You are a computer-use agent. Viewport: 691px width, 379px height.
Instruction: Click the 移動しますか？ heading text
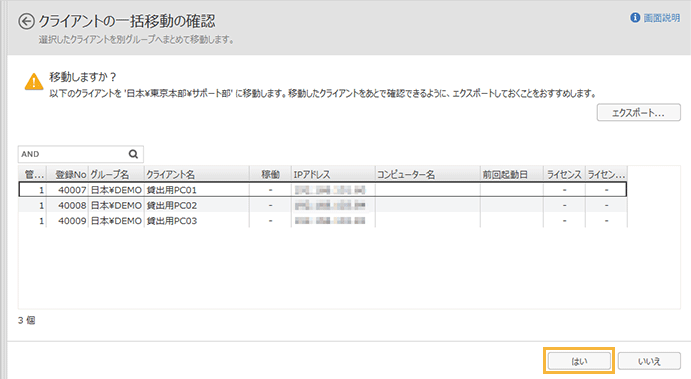coord(83,77)
